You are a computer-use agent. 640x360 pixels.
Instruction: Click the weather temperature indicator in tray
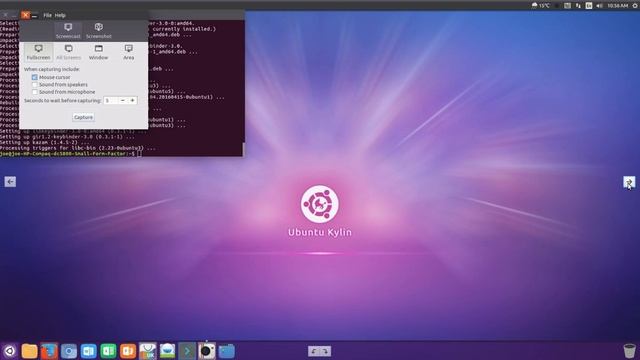click(x=541, y=5)
